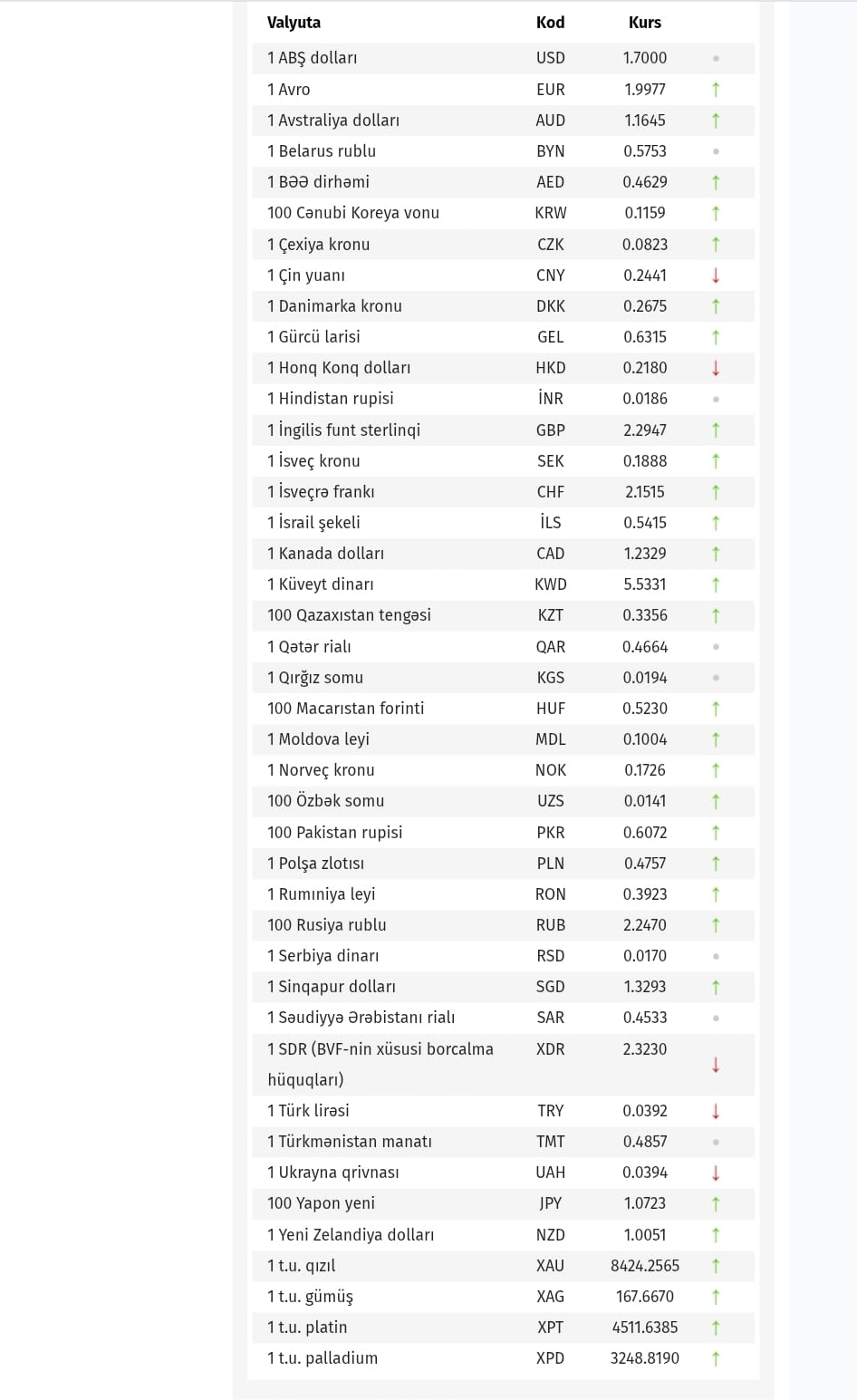This screenshot has width=857, height=1400.
Task: Click the Valyuta column header
Action: 294,23
